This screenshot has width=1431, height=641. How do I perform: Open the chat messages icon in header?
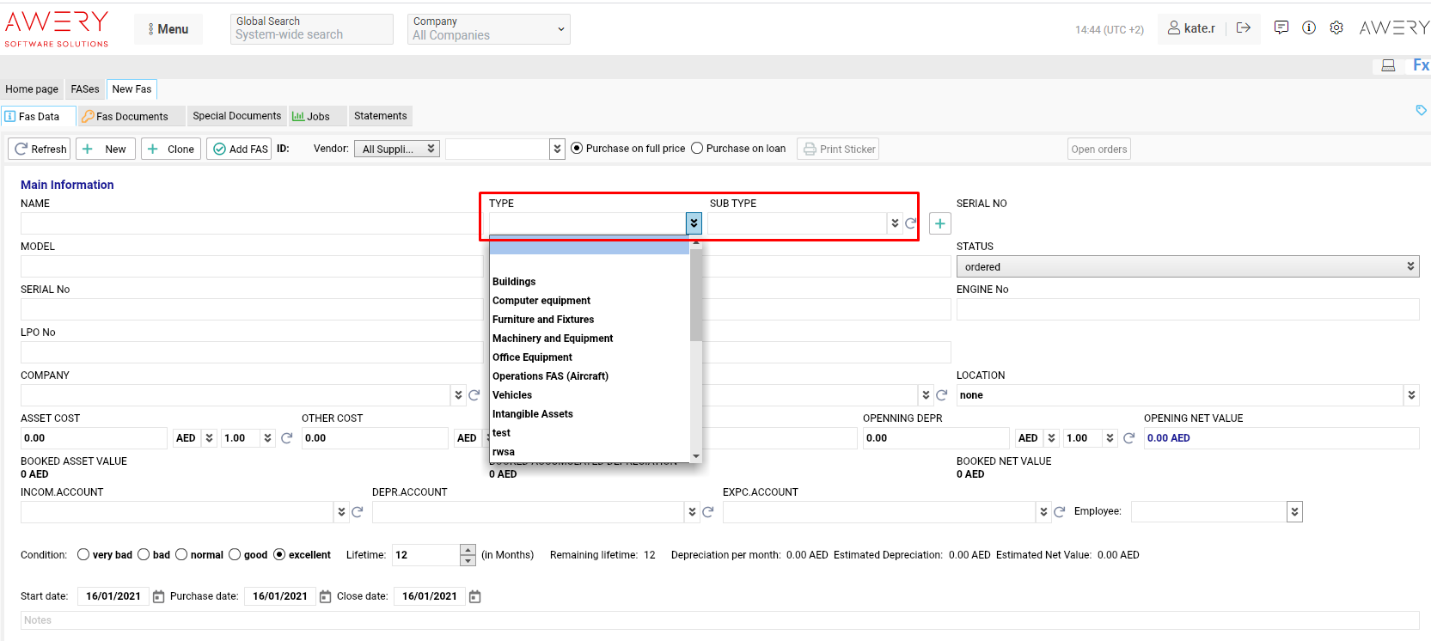[1281, 28]
